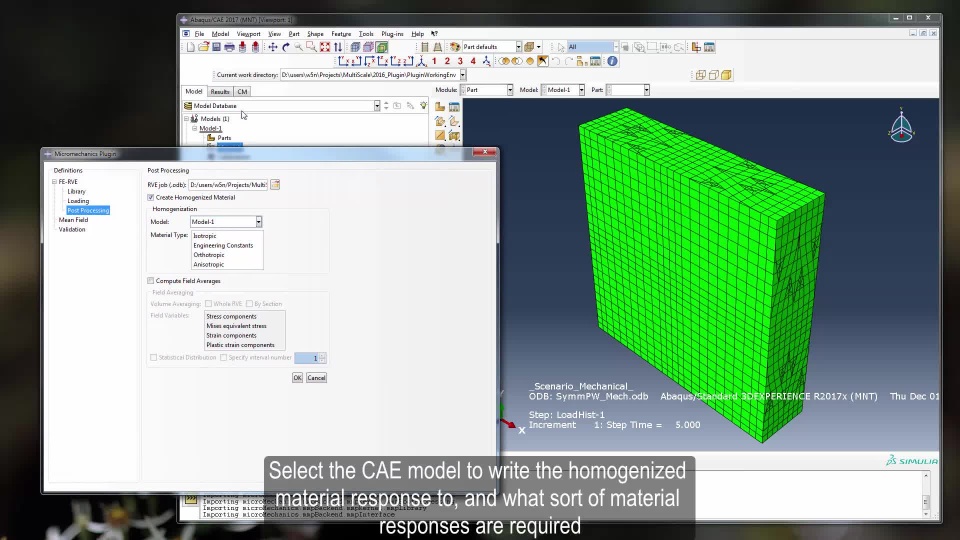Open the work directory dropdown
The image size is (960, 540).
[463, 75]
